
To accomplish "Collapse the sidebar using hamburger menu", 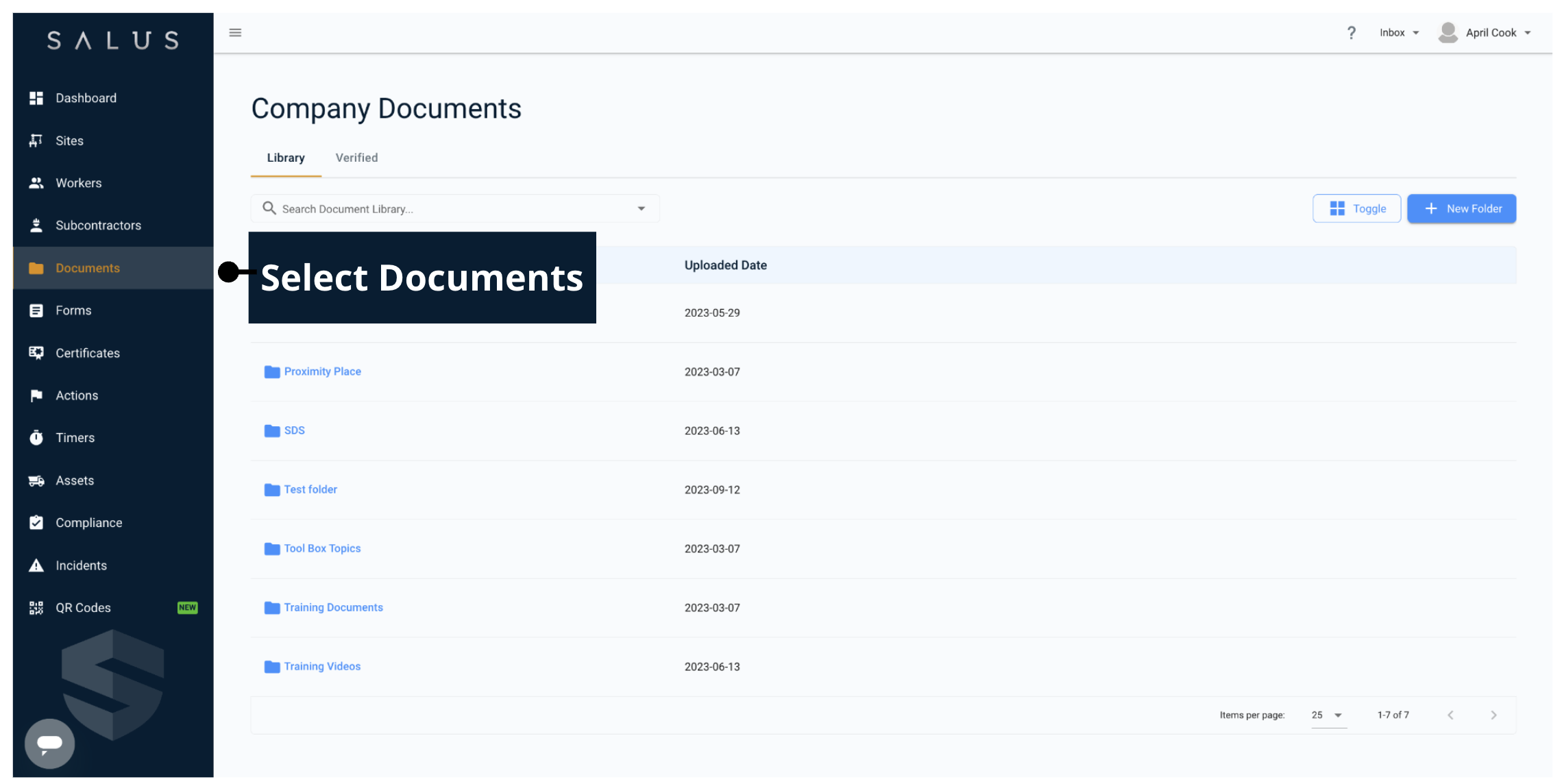I will tap(235, 32).
